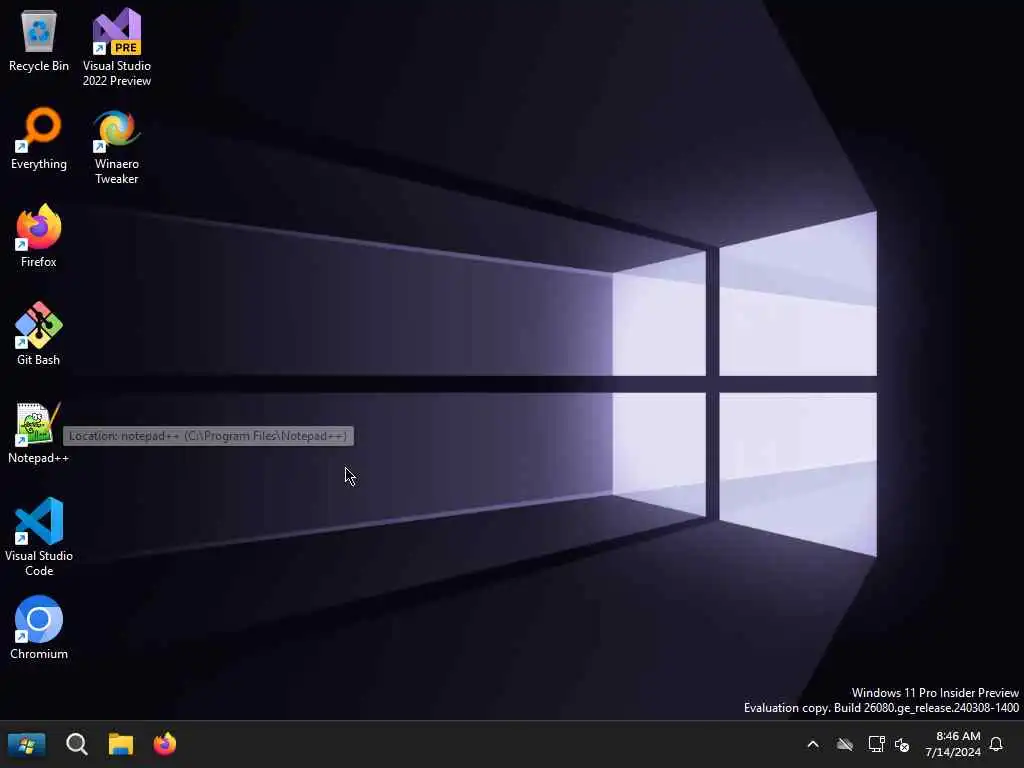Screen dimensions: 1024x768
Task: Open the Start menu button
Action: (26, 744)
